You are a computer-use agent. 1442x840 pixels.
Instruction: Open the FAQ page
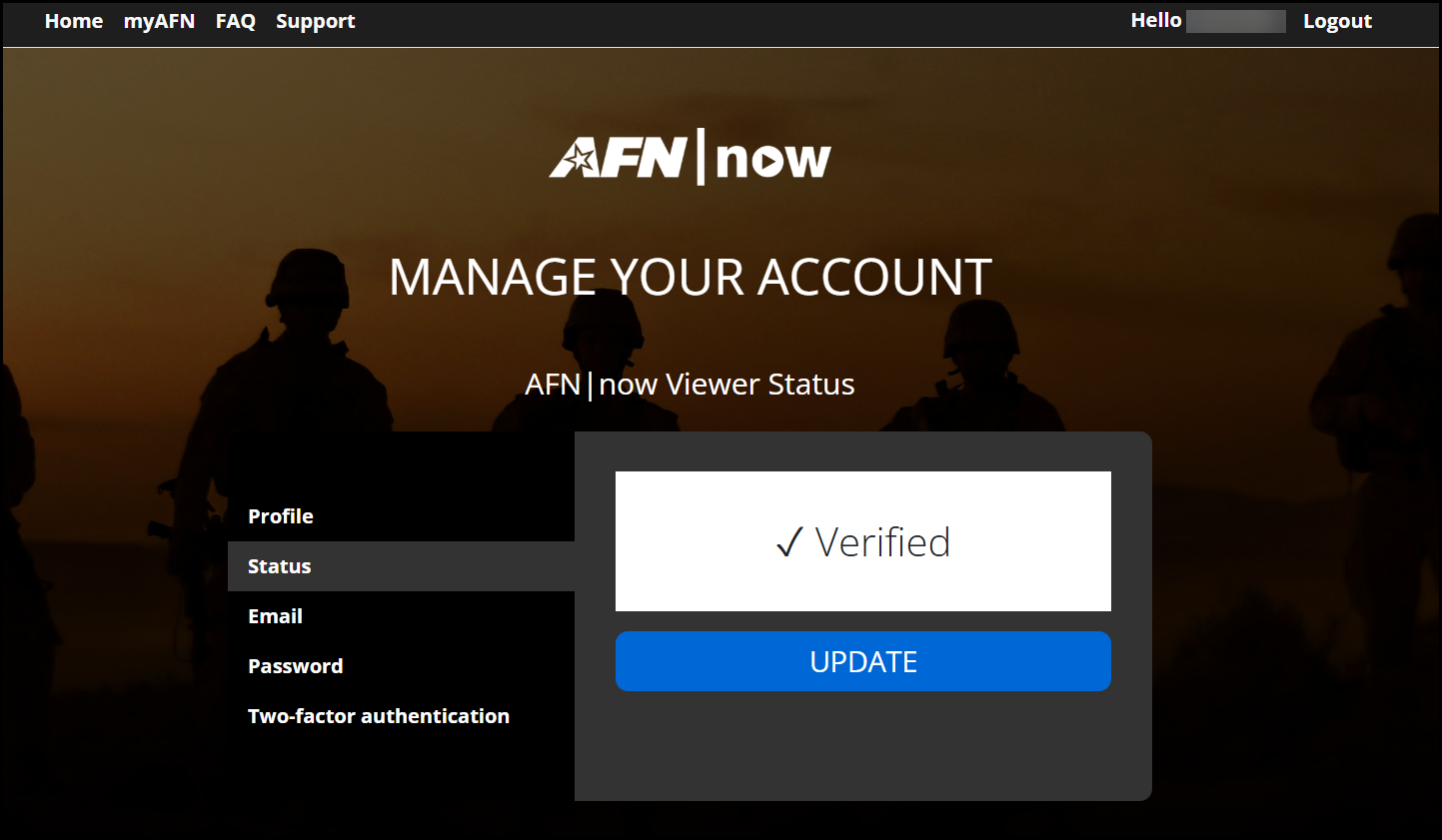click(236, 21)
